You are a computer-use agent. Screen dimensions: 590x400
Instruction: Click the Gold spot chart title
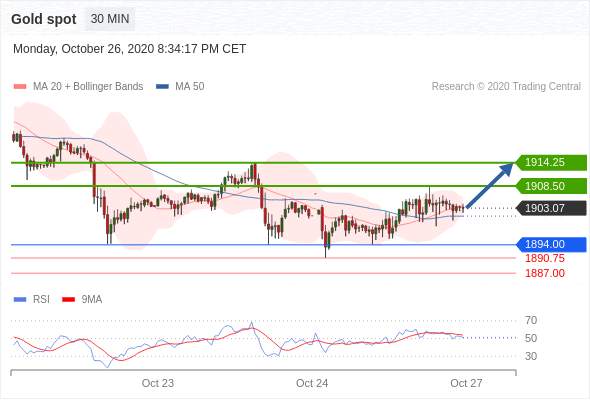(44, 19)
